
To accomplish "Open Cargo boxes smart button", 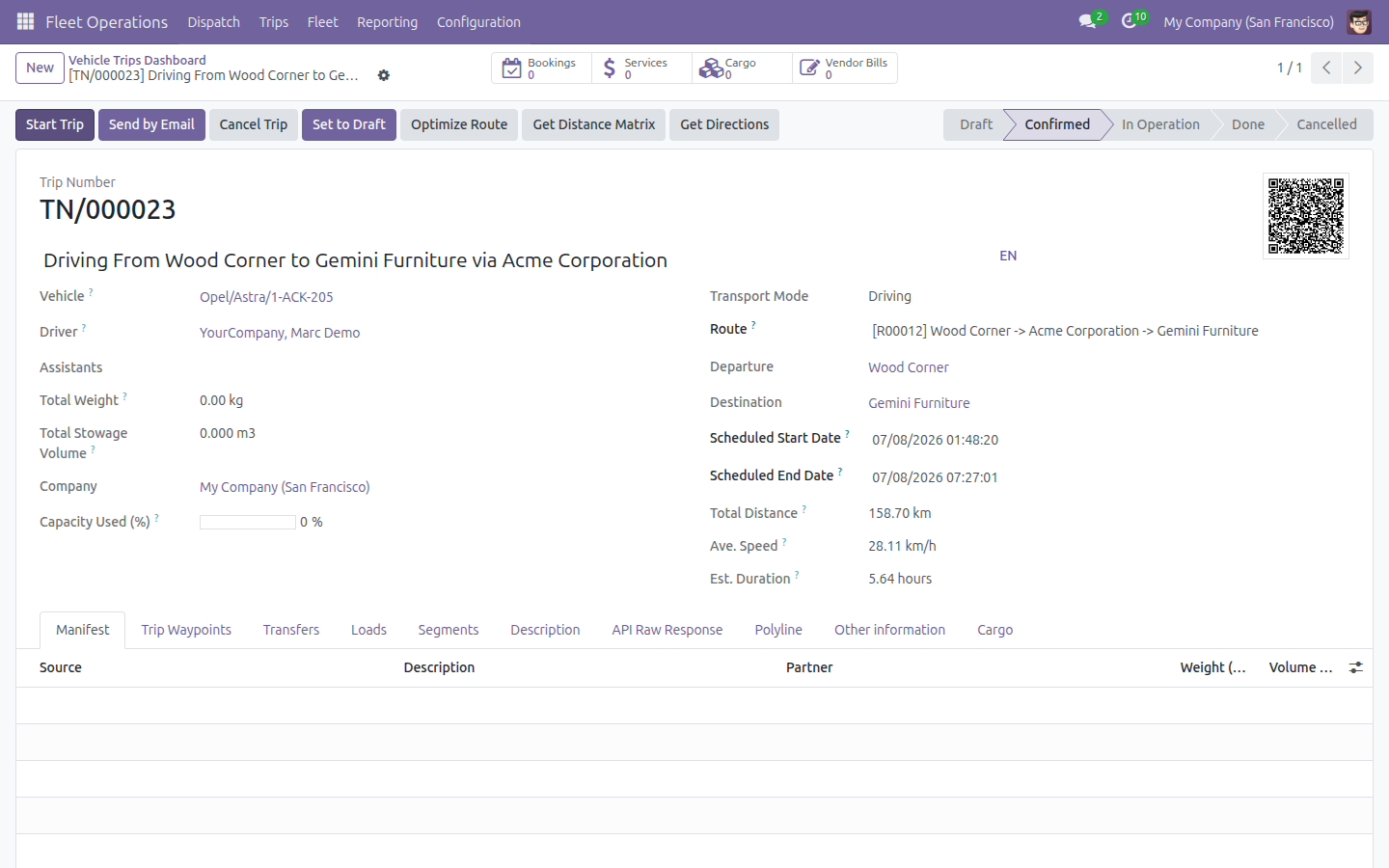I will click(x=742, y=68).
